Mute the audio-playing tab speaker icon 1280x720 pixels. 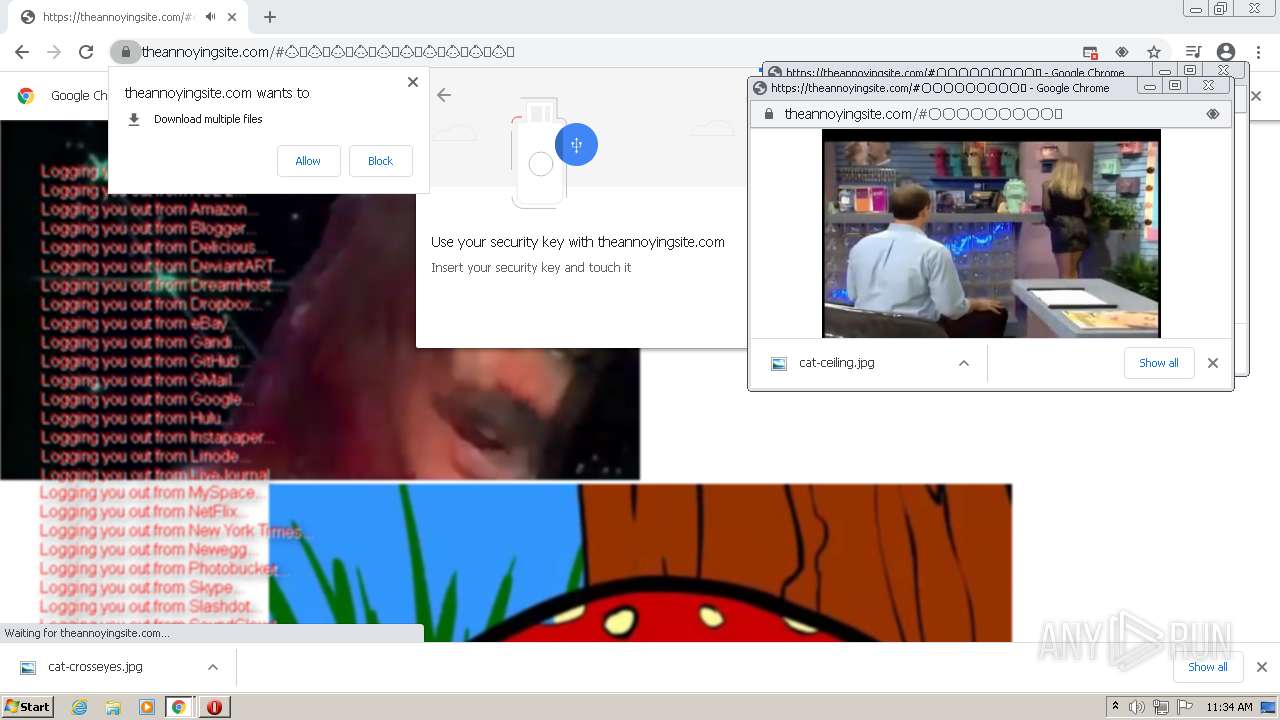(210, 17)
